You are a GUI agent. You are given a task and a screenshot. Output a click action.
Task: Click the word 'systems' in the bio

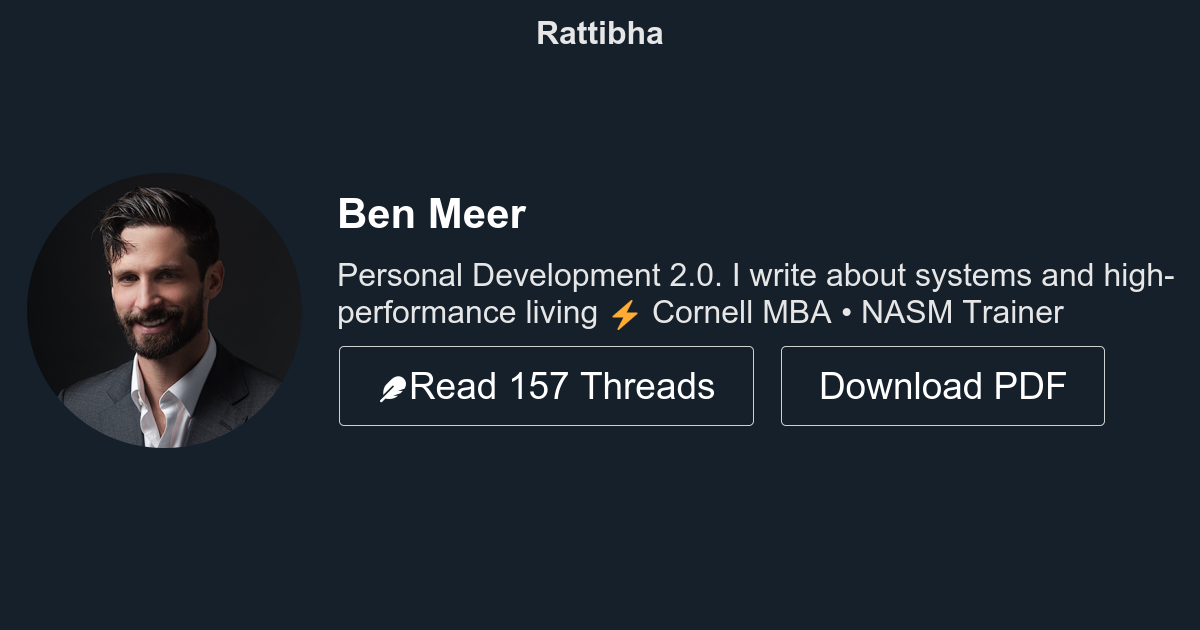click(x=973, y=275)
